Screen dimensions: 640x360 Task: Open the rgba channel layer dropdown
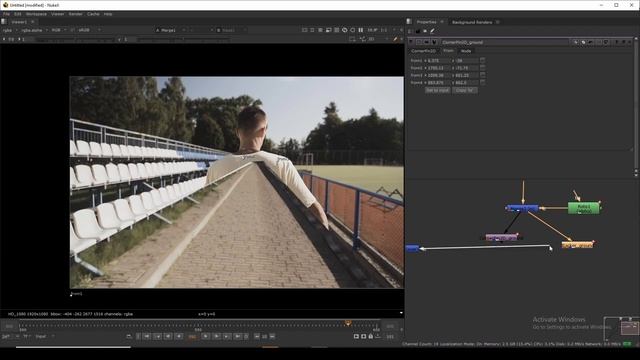tap(10, 30)
